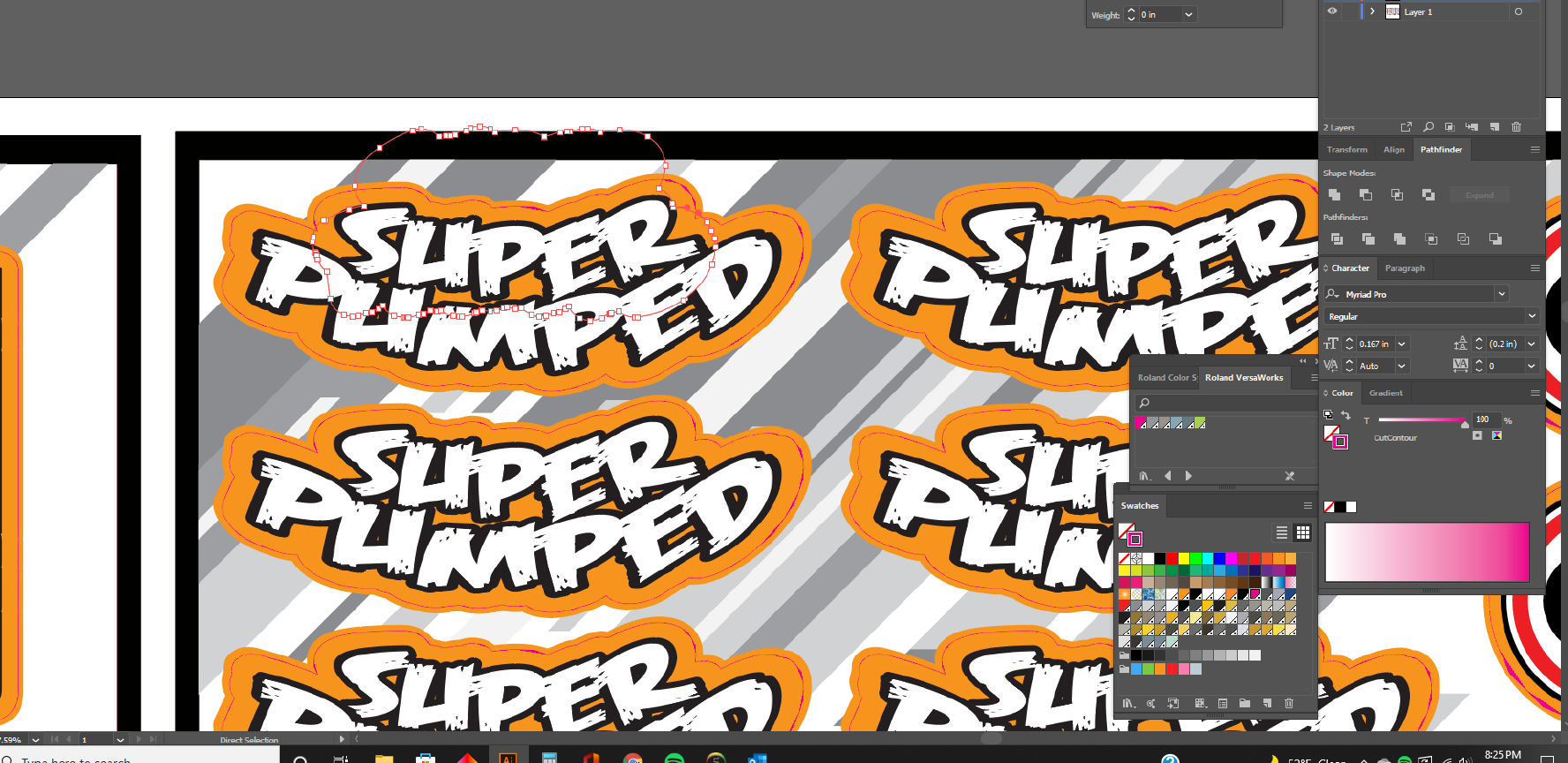Image resolution: width=1568 pixels, height=763 pixels.
Task: Switch to the Transform tab
Action: (1347, 150)
